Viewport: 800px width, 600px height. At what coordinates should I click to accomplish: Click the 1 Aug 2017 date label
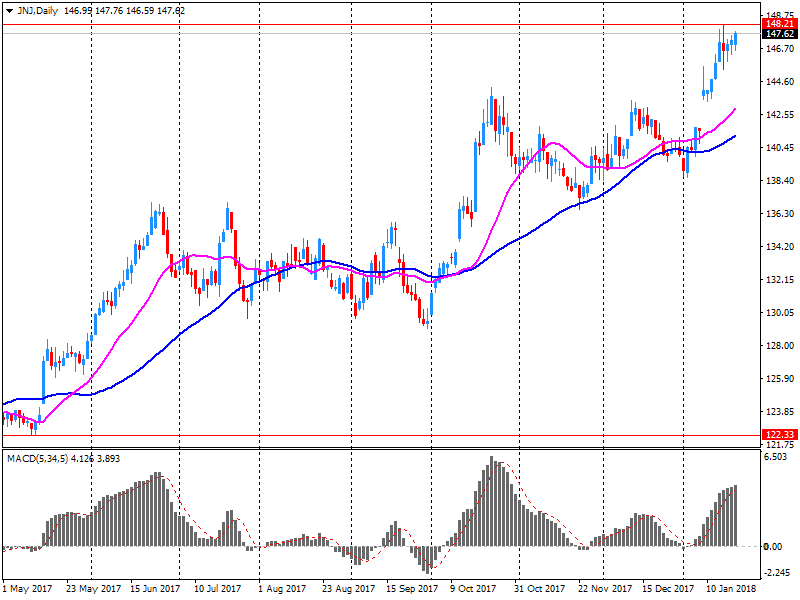click(x=285, y=589)
